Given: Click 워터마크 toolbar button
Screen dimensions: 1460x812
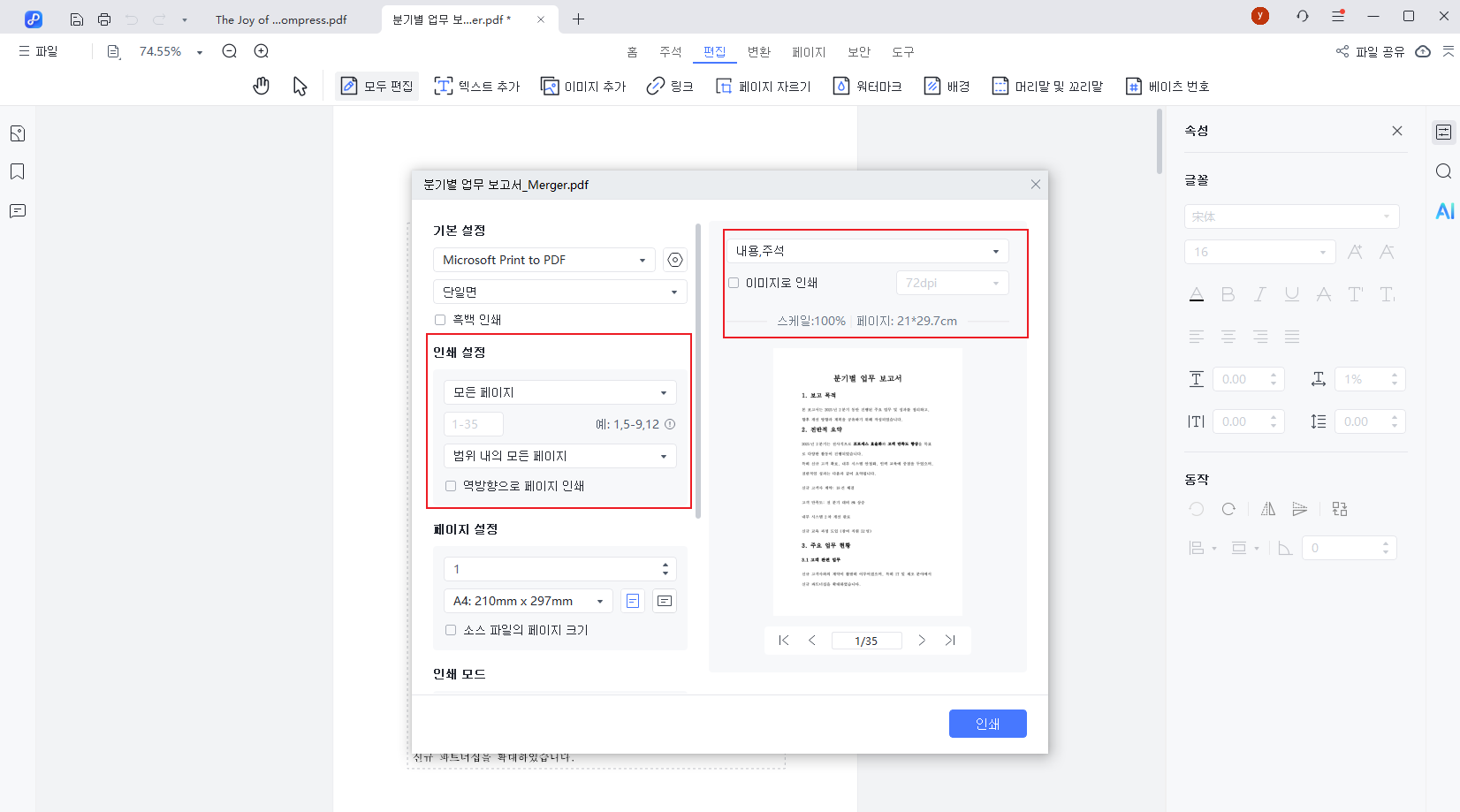Looking at the screenshot, I should click(868, 86).
